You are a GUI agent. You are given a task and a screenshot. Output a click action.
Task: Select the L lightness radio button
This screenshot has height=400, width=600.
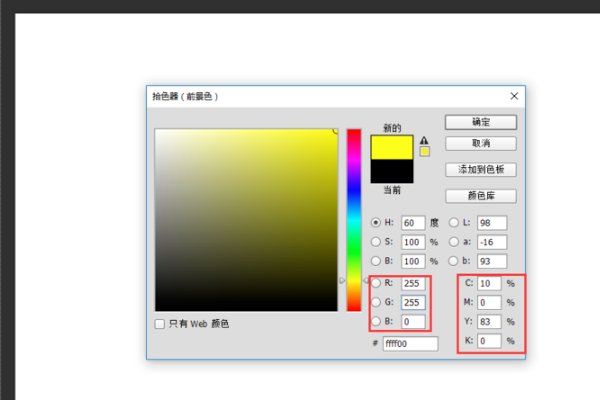coord(453,223)
